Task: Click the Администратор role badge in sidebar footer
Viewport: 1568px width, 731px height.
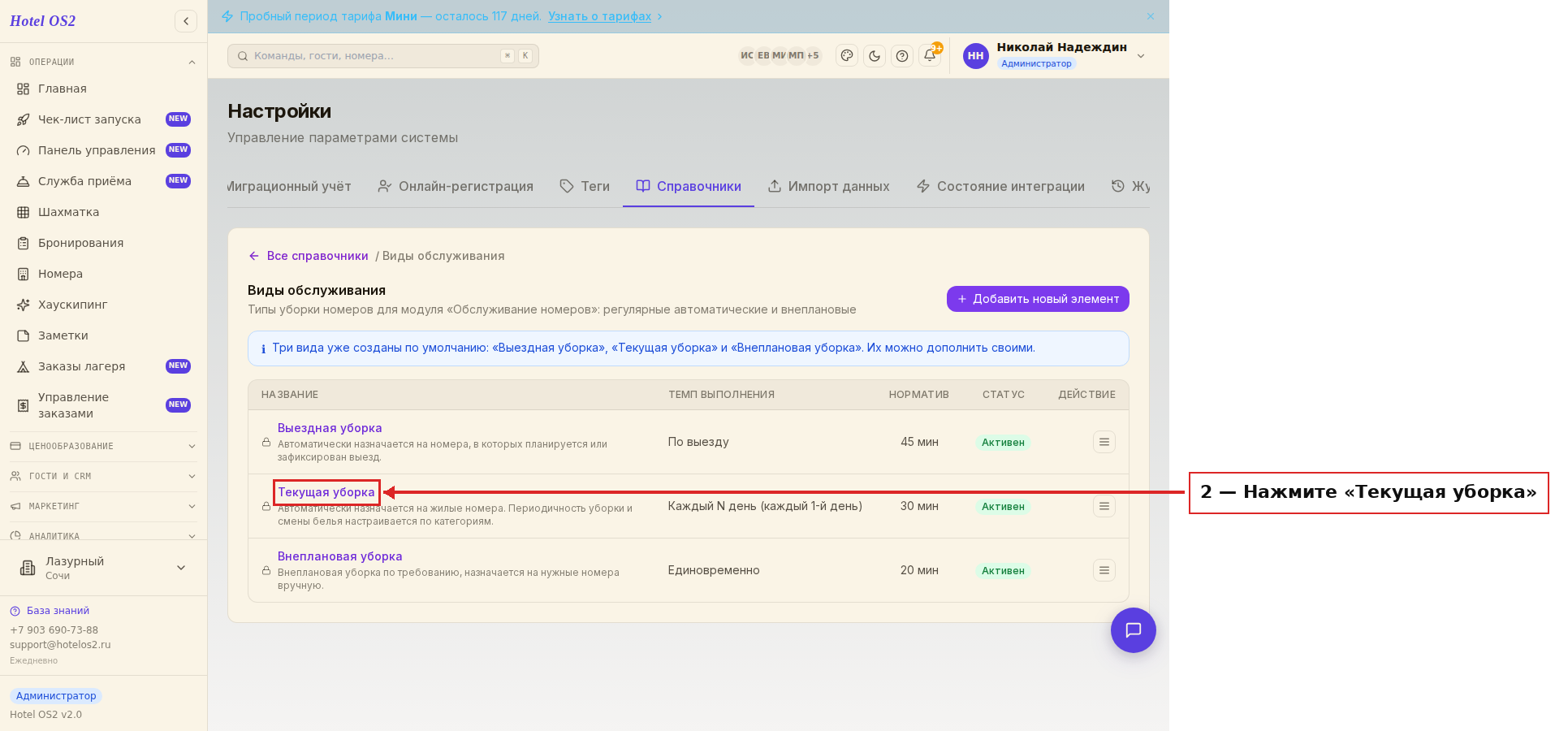Action: 56,696
